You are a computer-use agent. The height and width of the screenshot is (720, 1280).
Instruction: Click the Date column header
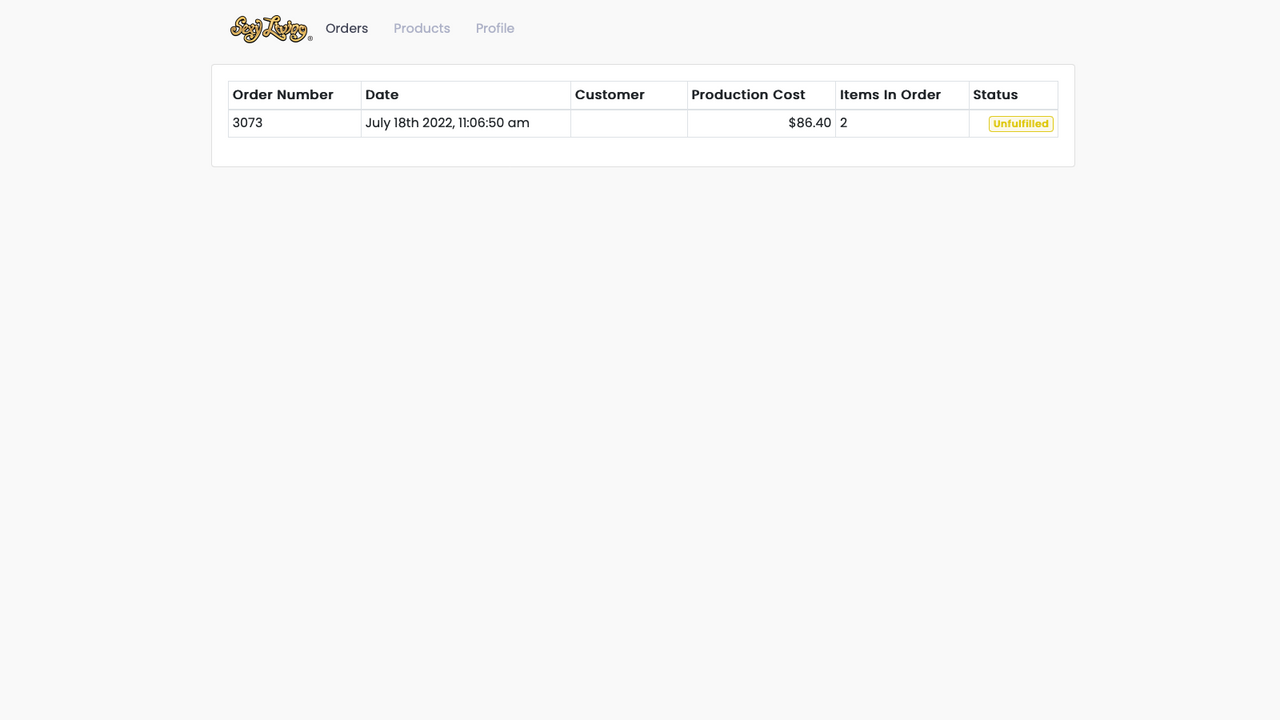pyautogui.click(x=382, y=94)
